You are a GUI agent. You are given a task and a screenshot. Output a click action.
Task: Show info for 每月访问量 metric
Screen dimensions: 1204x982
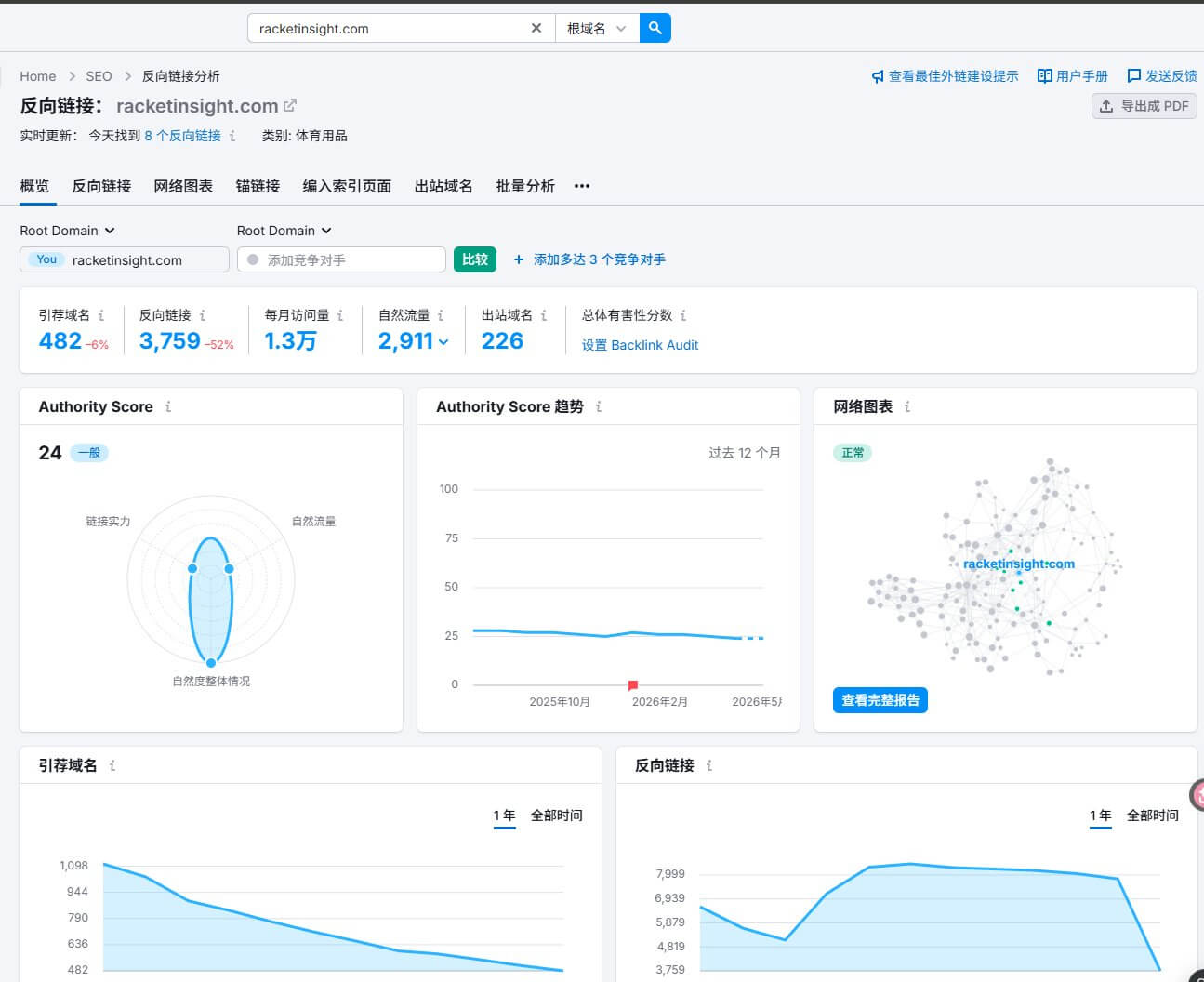point(340,315)
